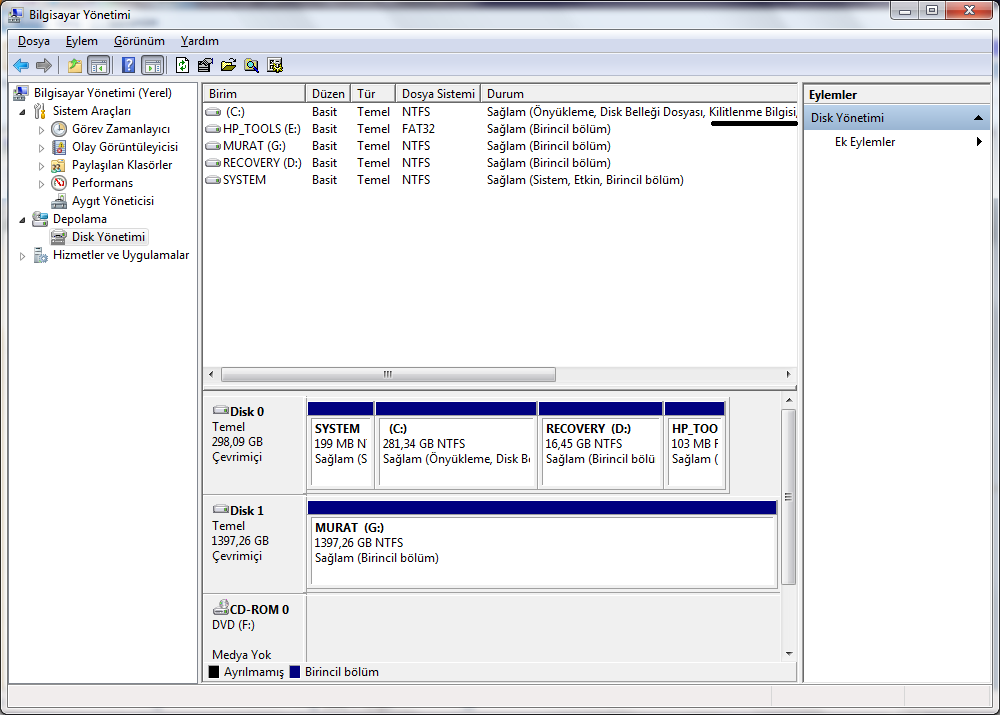Select the Görev Zamanlayıcı clock icon
1000x715 pixels.
point(59,129)
